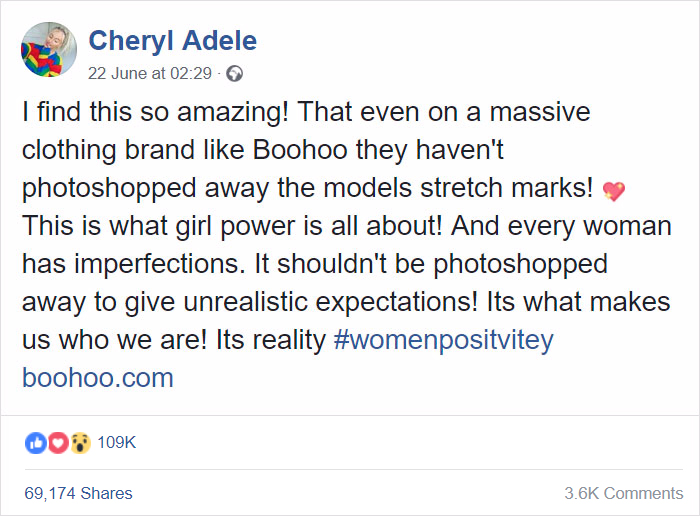Open Cheryl Adele's profile name link
The image size is (700, 516).
point(172,41)
